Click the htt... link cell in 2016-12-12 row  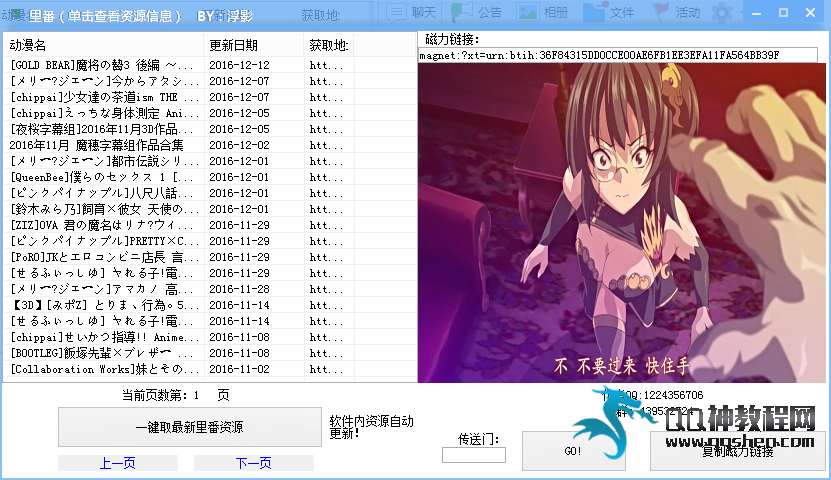pos(326,65)
